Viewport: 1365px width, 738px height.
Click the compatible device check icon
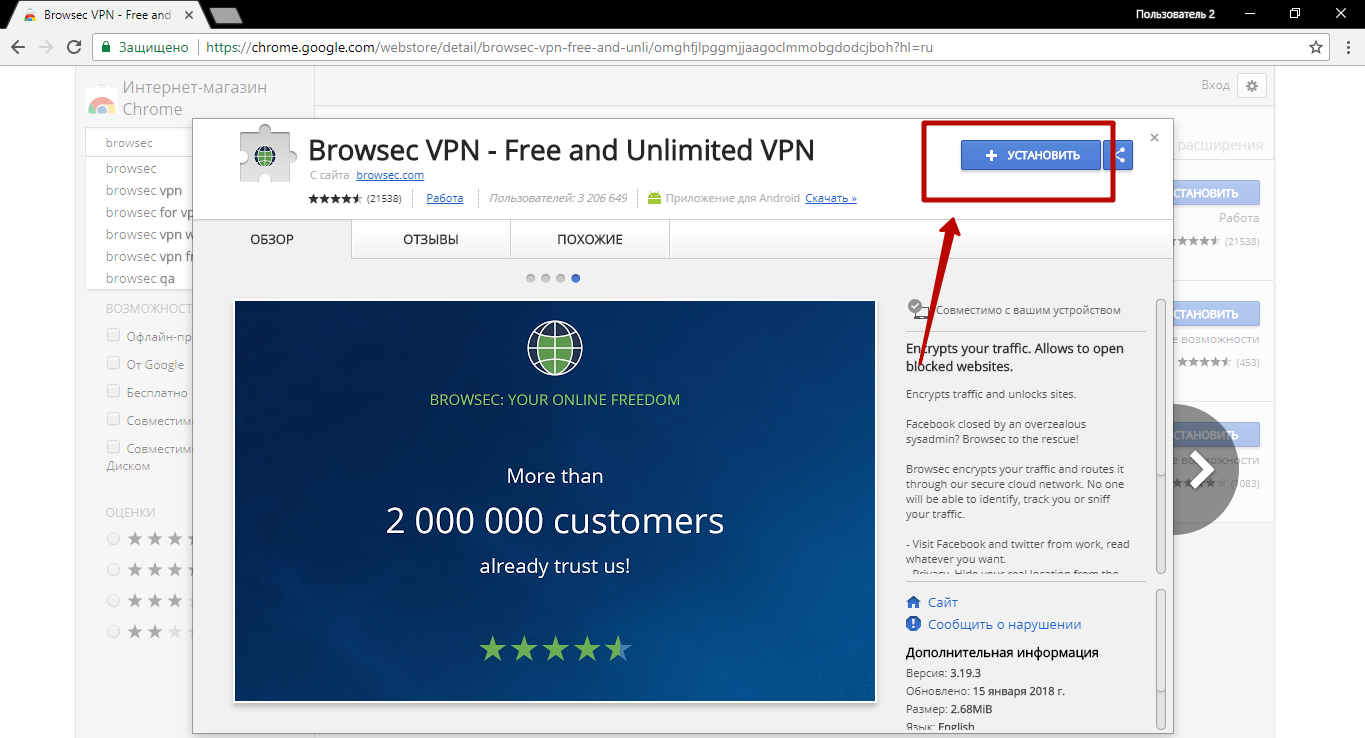coord(918,309)
